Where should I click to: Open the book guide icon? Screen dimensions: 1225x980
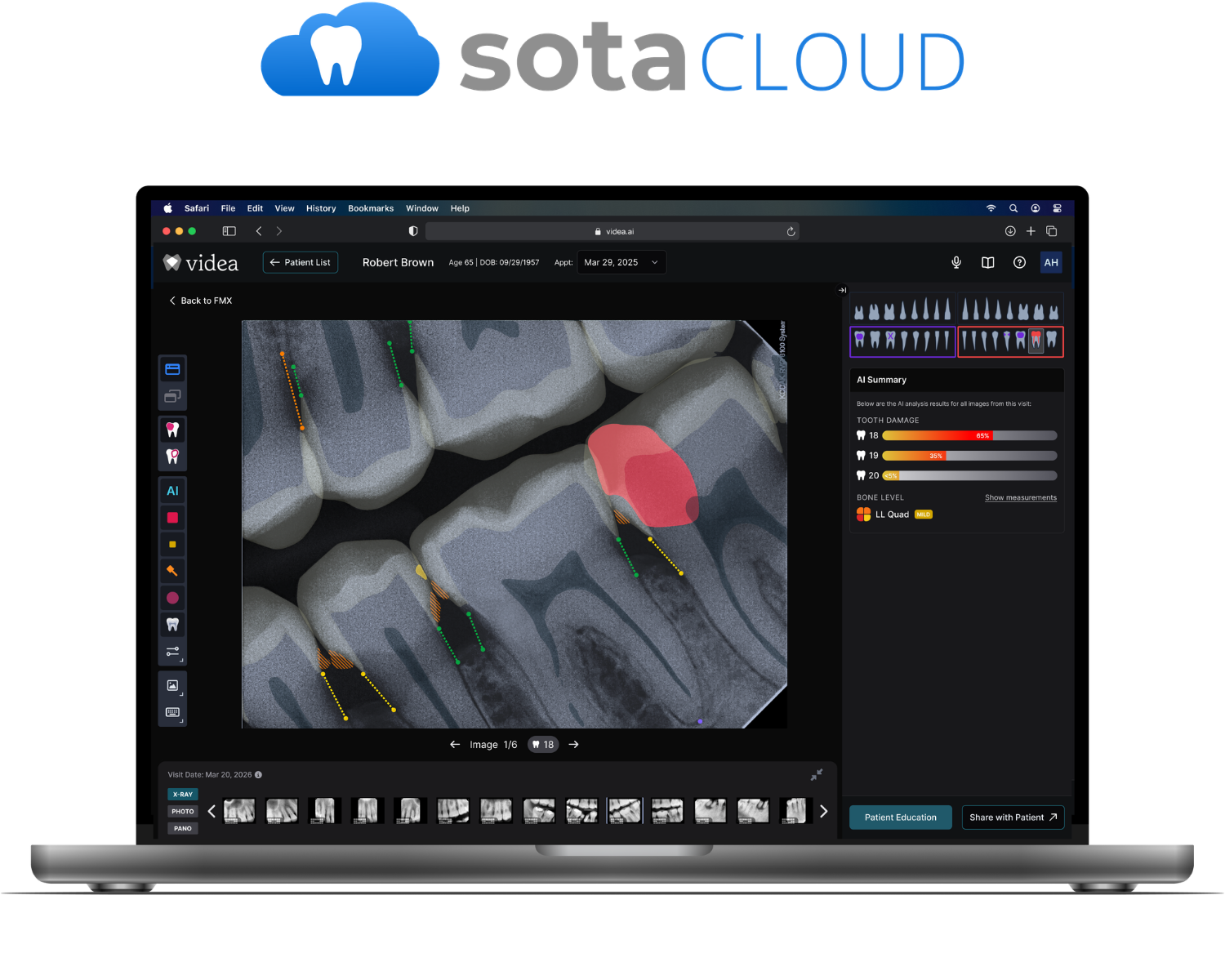(988, 262)
